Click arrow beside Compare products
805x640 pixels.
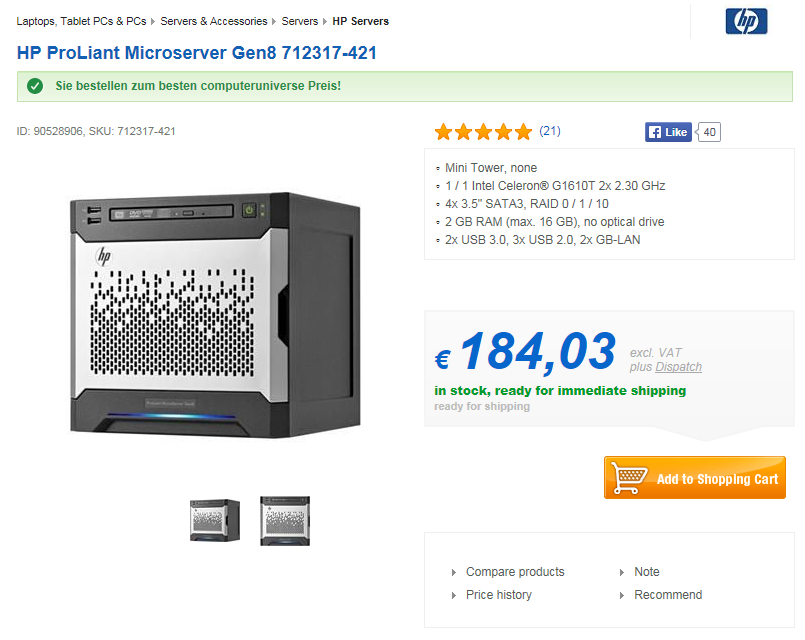[454, 572]
